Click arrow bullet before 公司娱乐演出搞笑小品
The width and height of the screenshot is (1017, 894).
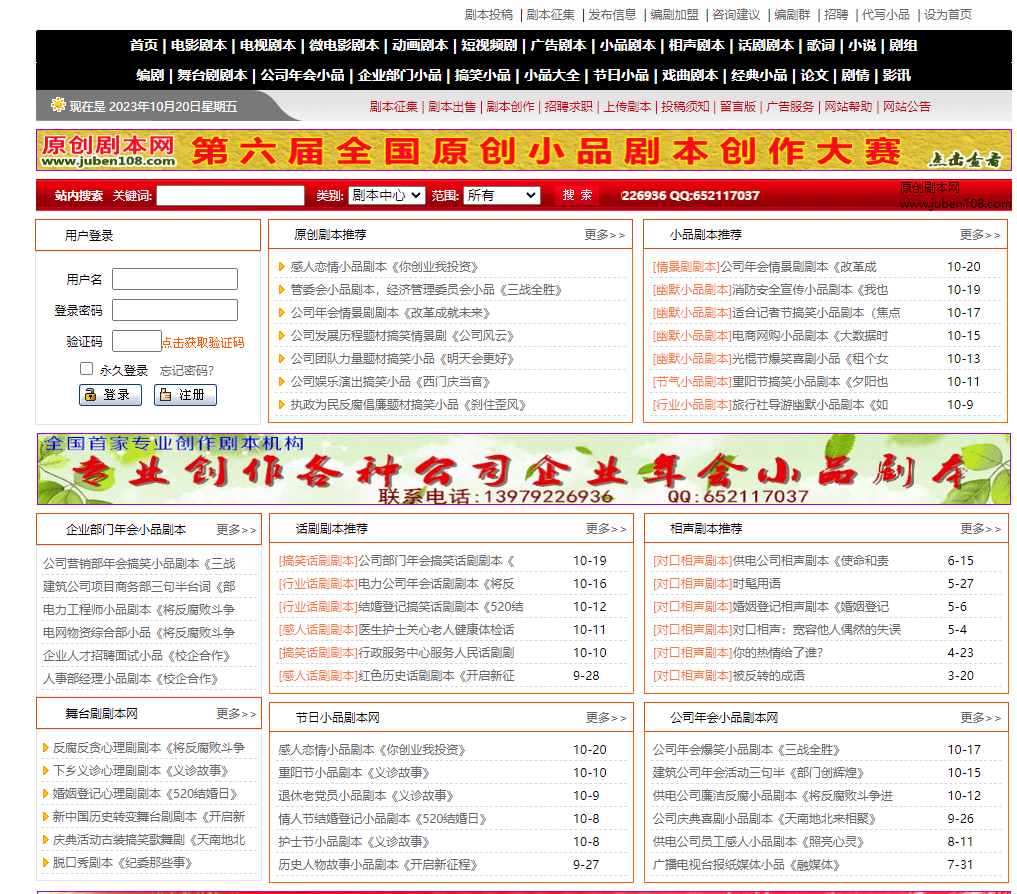282,382
